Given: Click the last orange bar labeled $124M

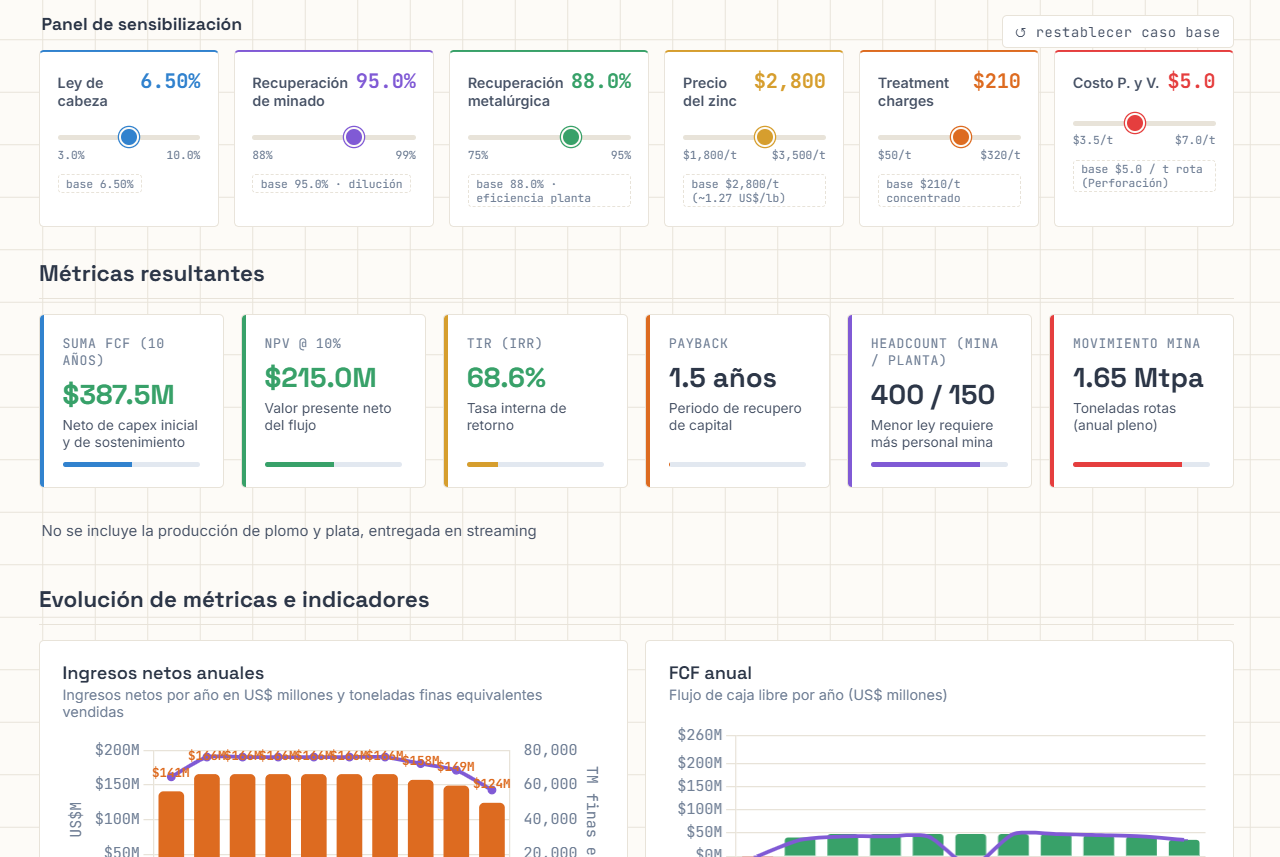Looking at the screenshot, I should pyautogui.click(x=492, y=830).
